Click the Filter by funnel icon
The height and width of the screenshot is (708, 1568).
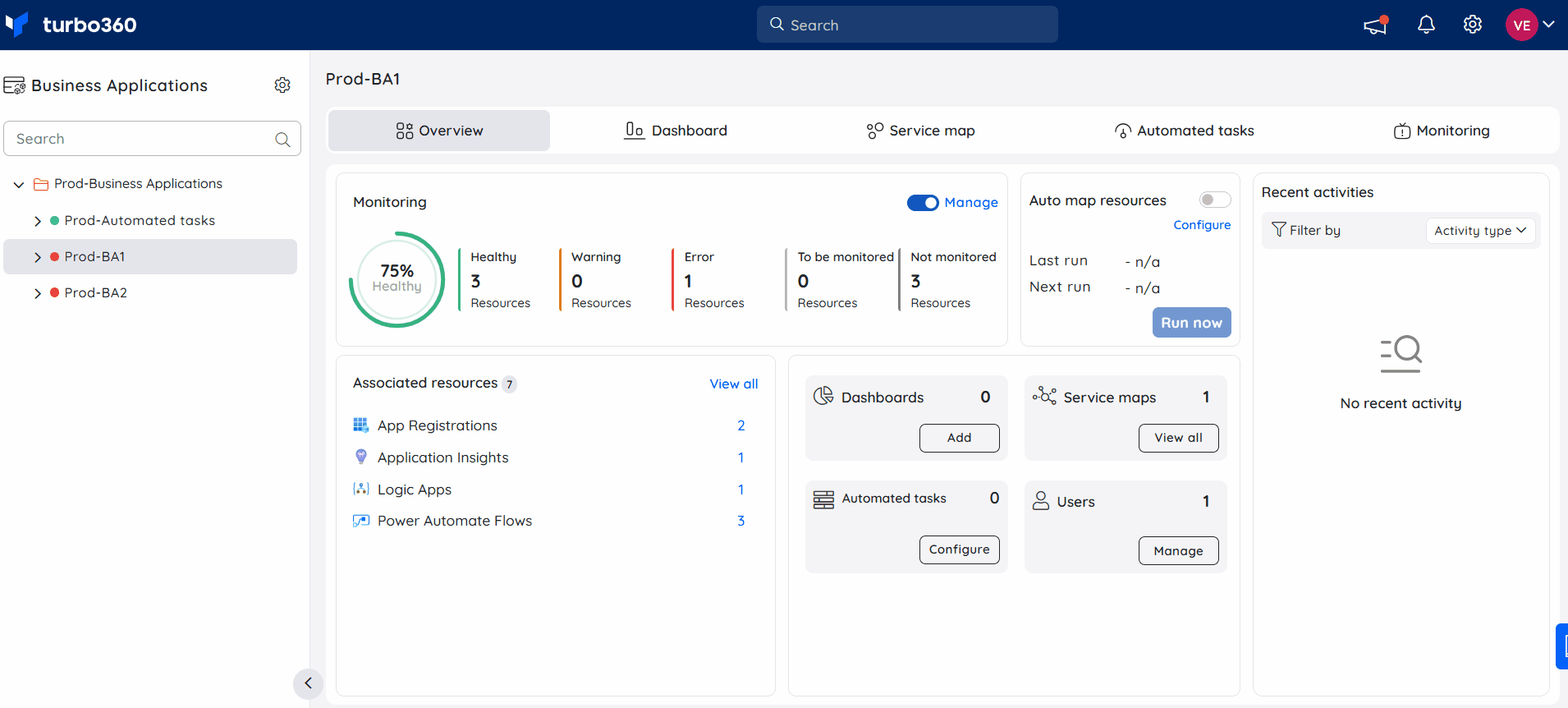pos(1278,230)
